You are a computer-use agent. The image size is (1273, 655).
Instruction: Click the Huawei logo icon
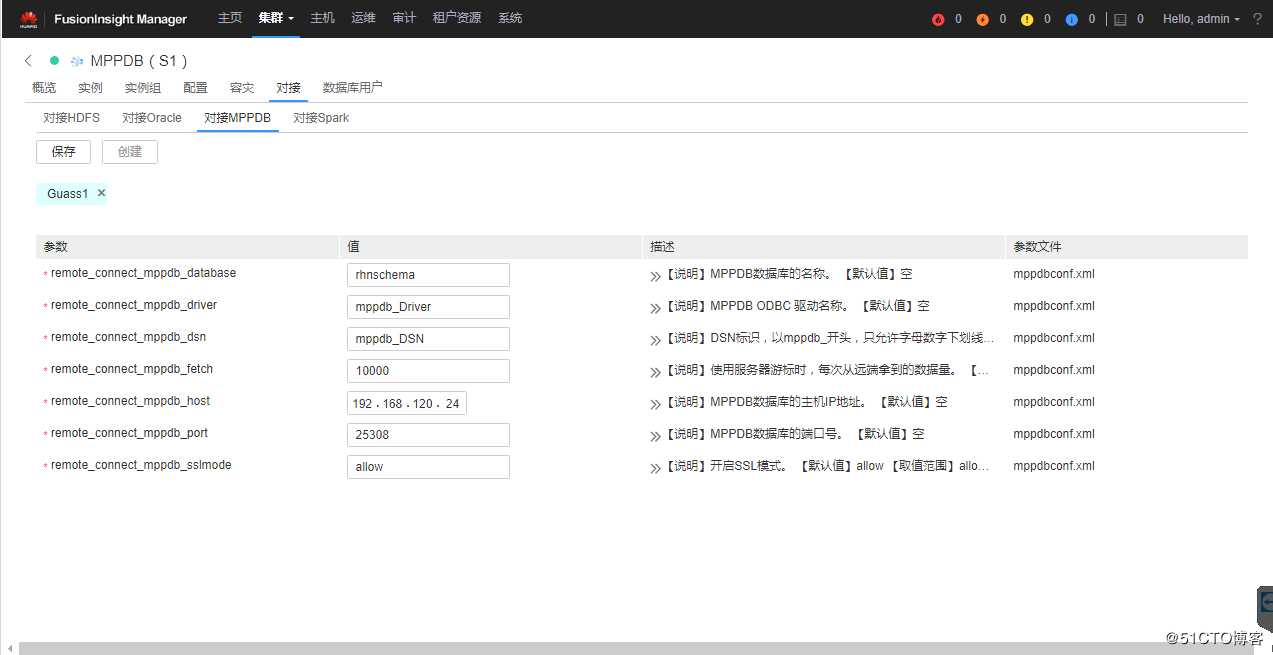pyautogui.click(x=28, y=19)
